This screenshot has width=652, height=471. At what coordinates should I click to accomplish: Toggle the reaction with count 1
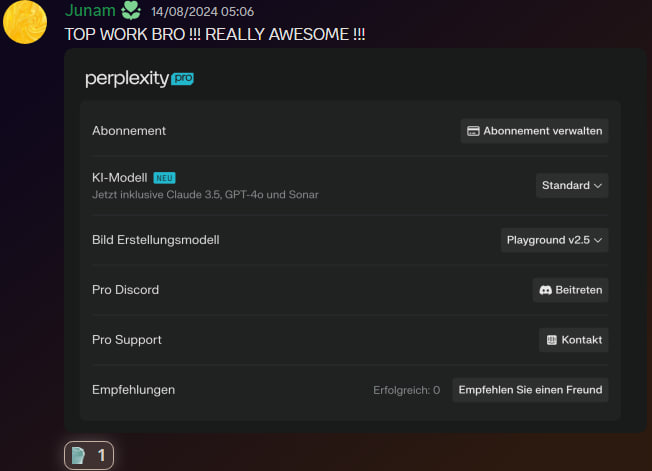click(x=89, y=456)
